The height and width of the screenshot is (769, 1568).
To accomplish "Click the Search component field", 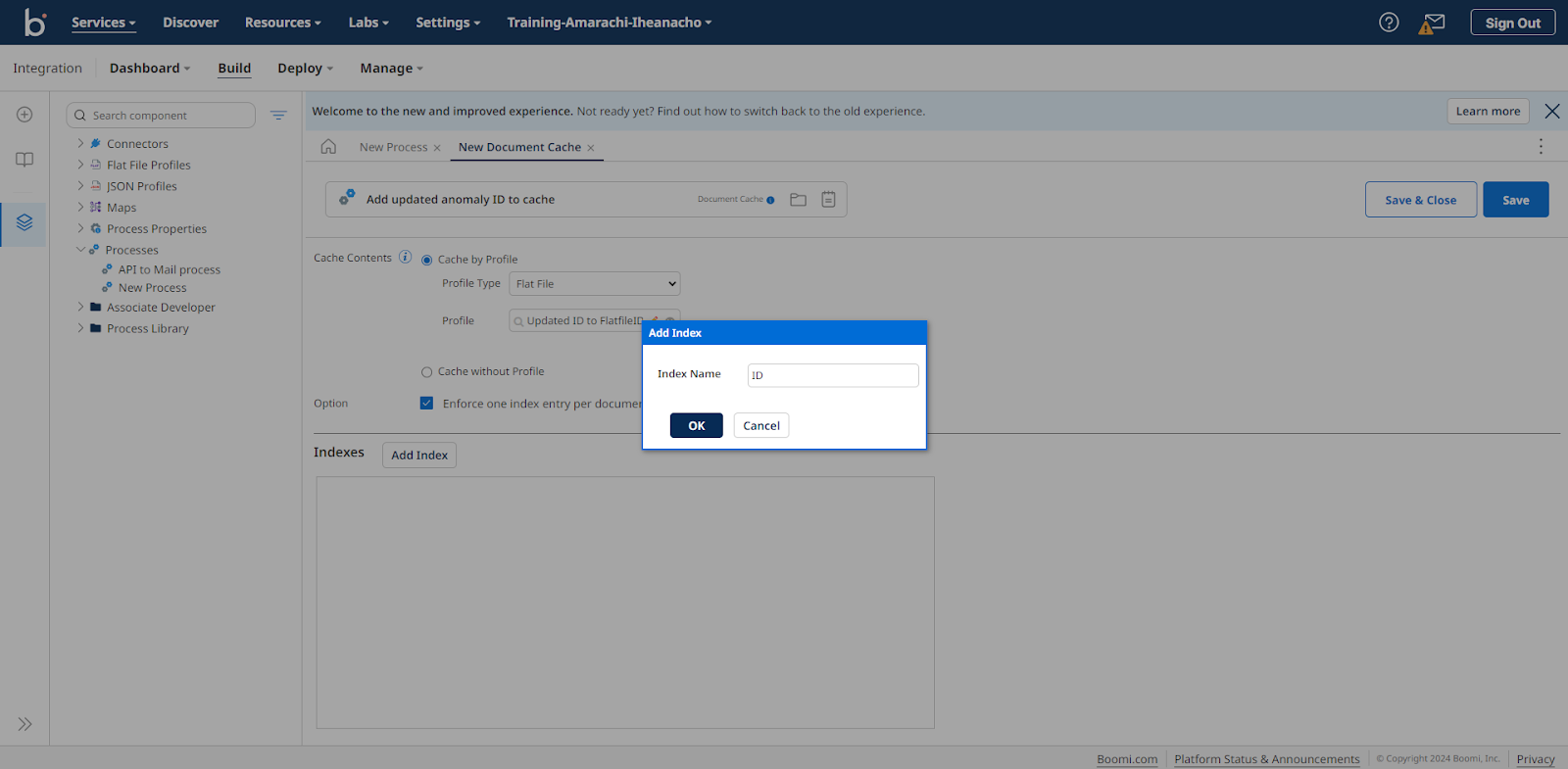I will 161,116.
